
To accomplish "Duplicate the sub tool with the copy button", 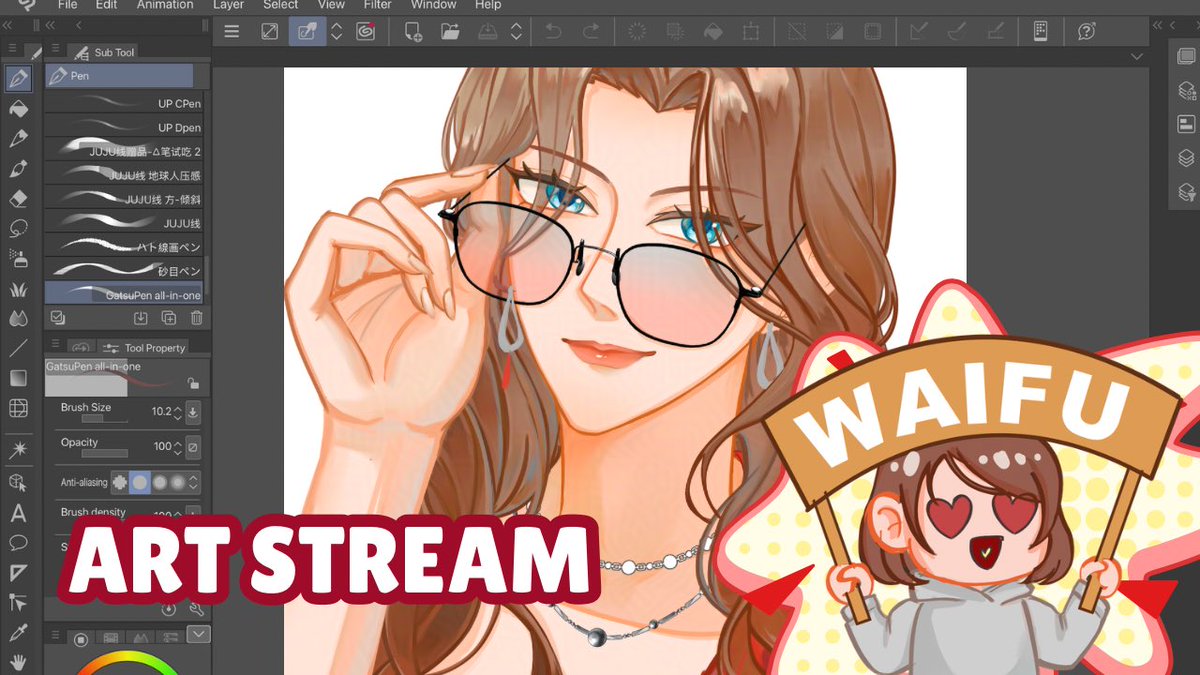I will coord(169,318).
